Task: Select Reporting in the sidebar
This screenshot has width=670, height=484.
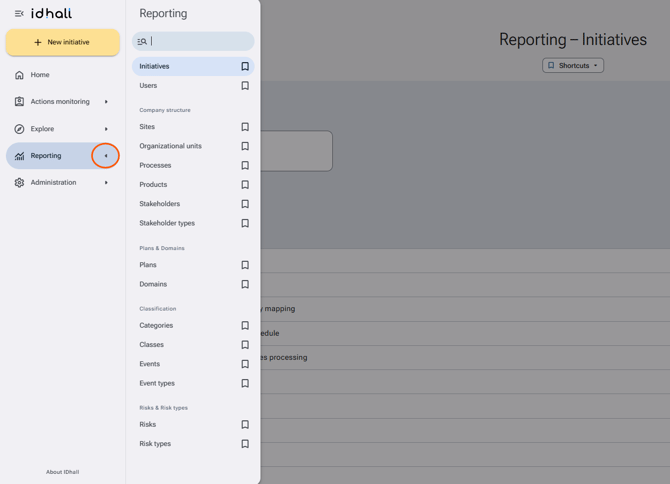Action: coord(63,156)
